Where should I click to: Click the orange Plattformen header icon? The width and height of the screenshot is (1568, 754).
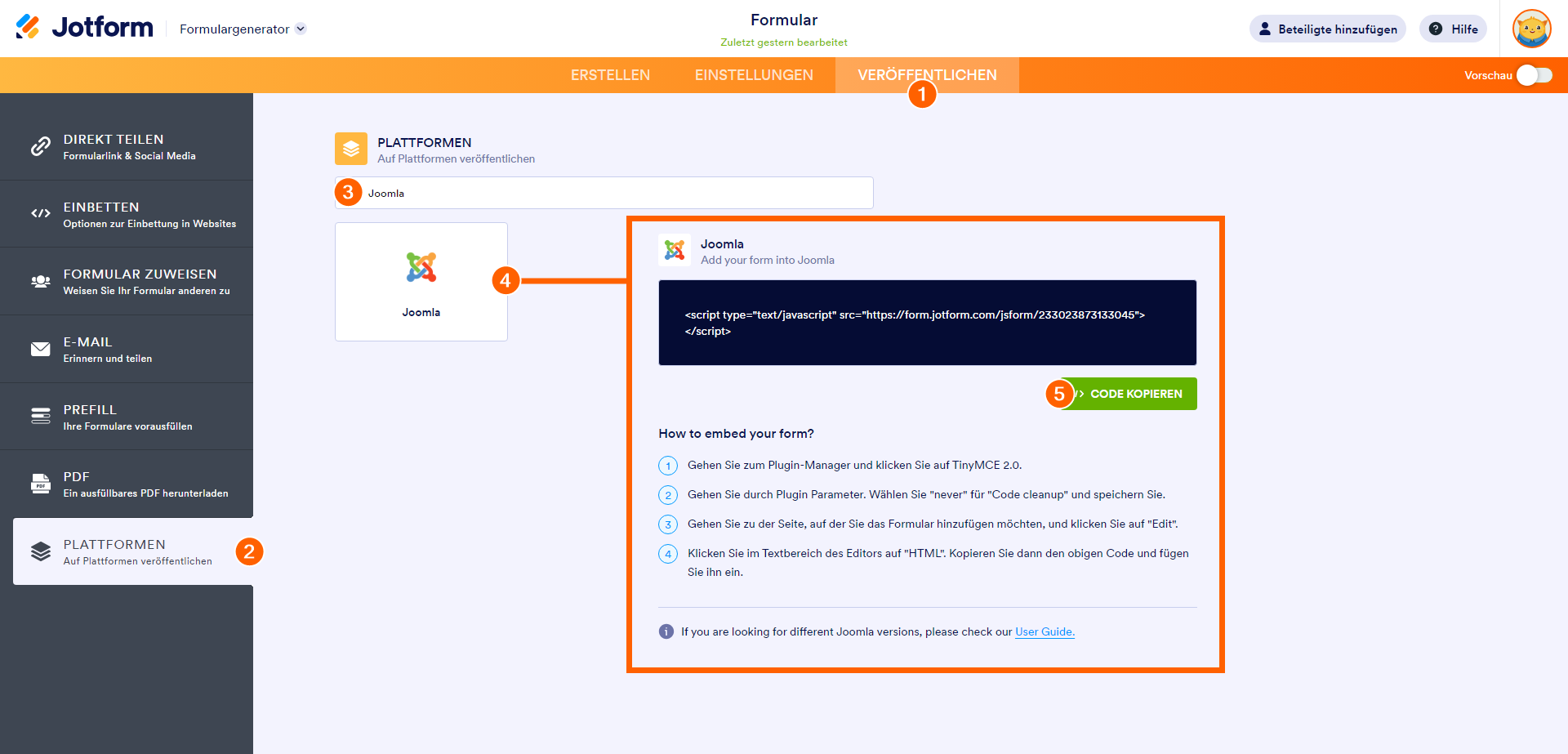(x=351, y=149)
